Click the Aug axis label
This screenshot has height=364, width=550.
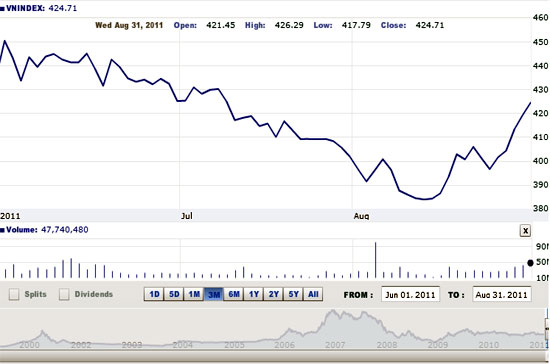361,216
